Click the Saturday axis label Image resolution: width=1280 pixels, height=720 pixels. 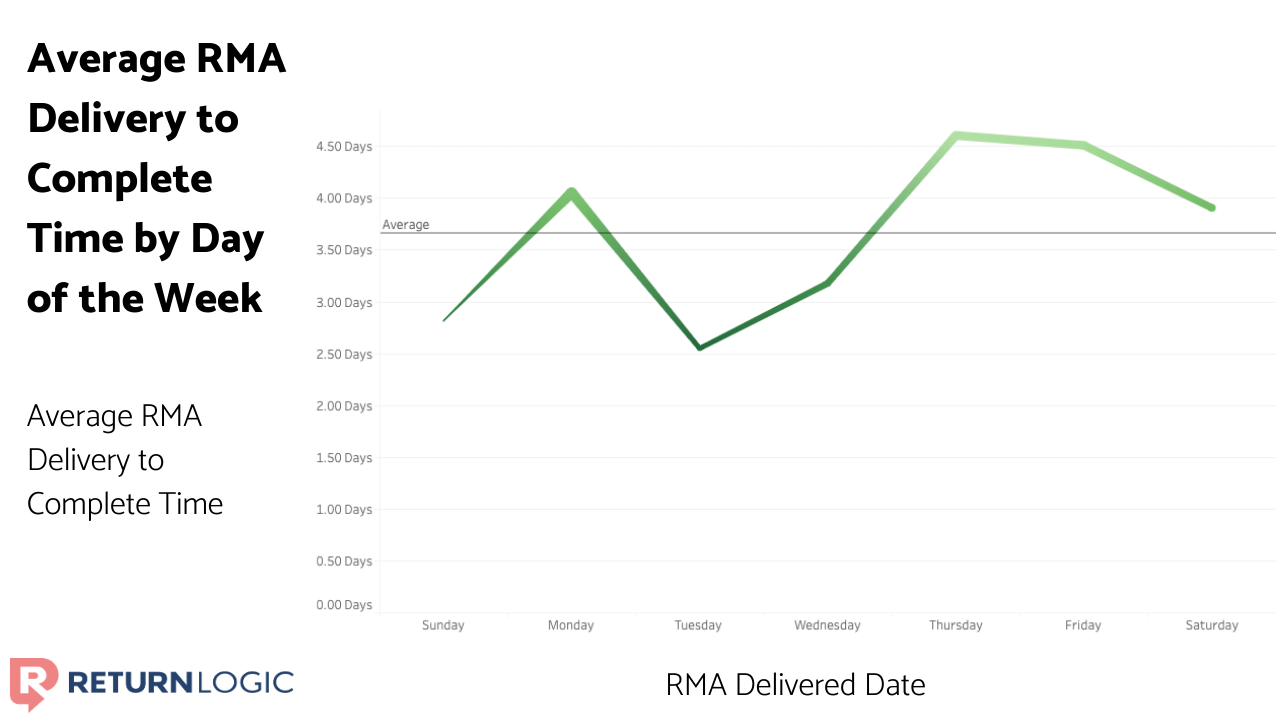[1211, 626]
